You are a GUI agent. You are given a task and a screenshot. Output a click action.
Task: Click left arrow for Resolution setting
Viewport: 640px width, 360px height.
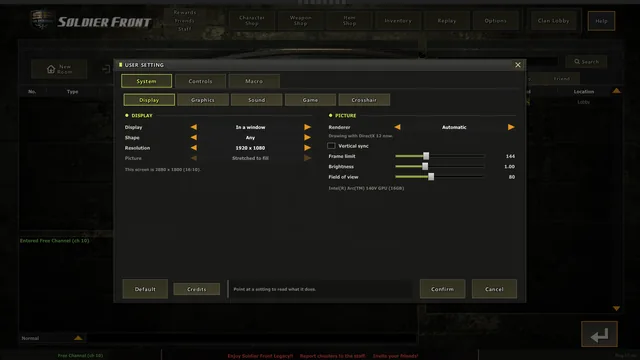tap(194, 148)
